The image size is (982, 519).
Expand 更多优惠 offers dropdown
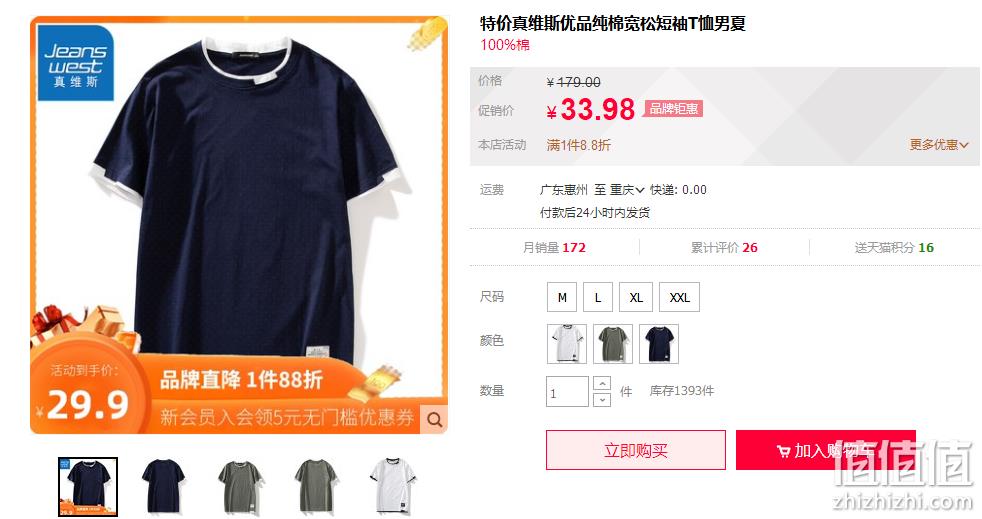(939, 145)
